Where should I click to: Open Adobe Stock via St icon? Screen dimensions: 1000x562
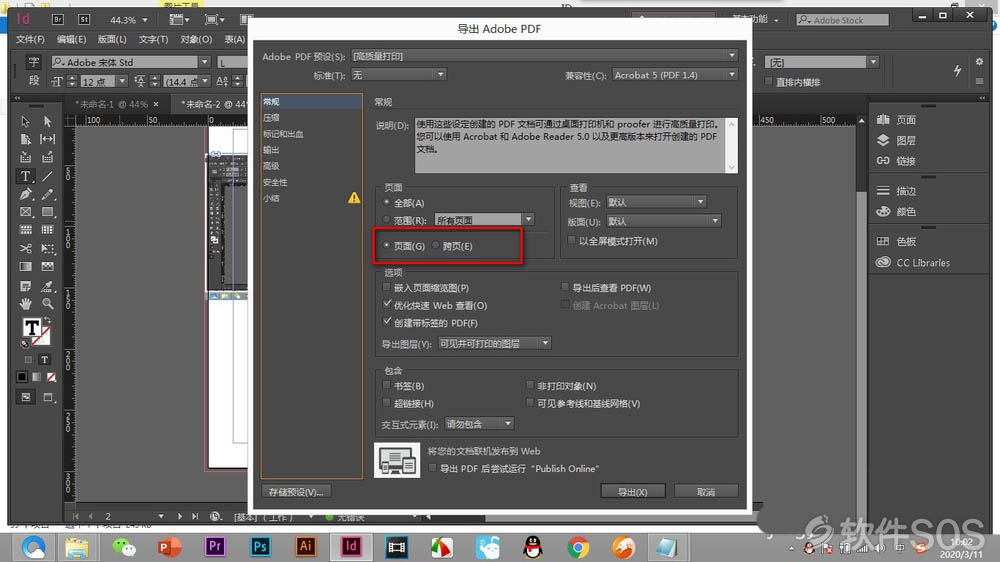pyautogui.click(x=84, y=20)
